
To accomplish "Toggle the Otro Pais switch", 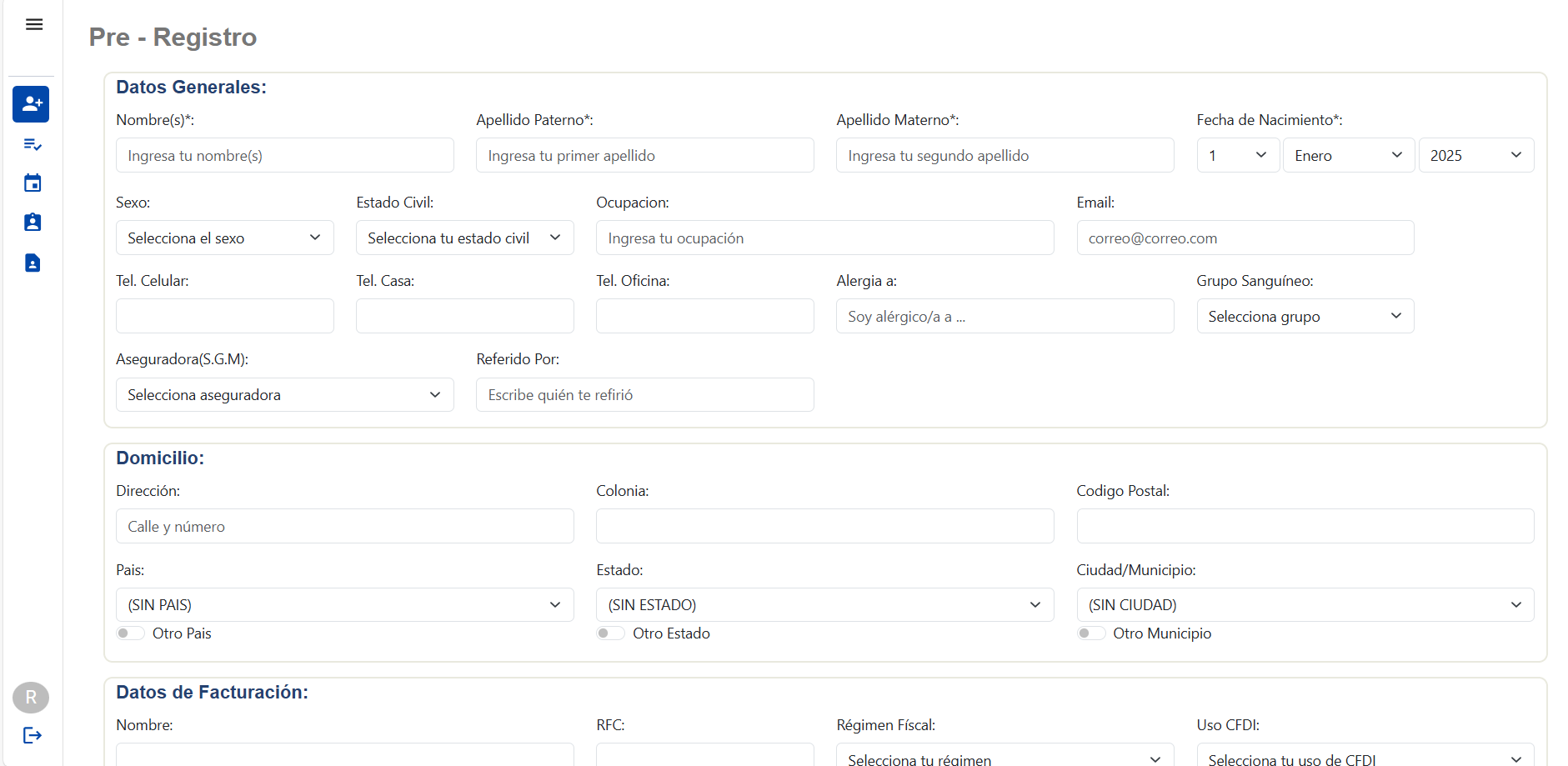I will (x=130, y=633).
